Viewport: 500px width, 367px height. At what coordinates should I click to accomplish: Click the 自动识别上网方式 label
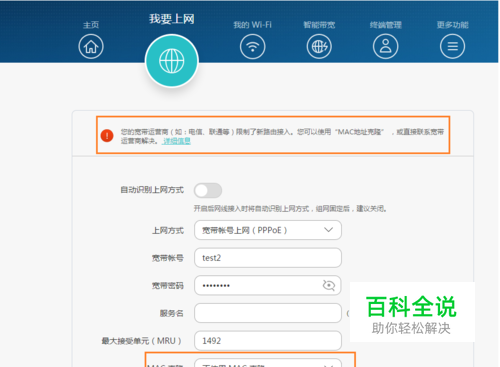pos(152,190)
